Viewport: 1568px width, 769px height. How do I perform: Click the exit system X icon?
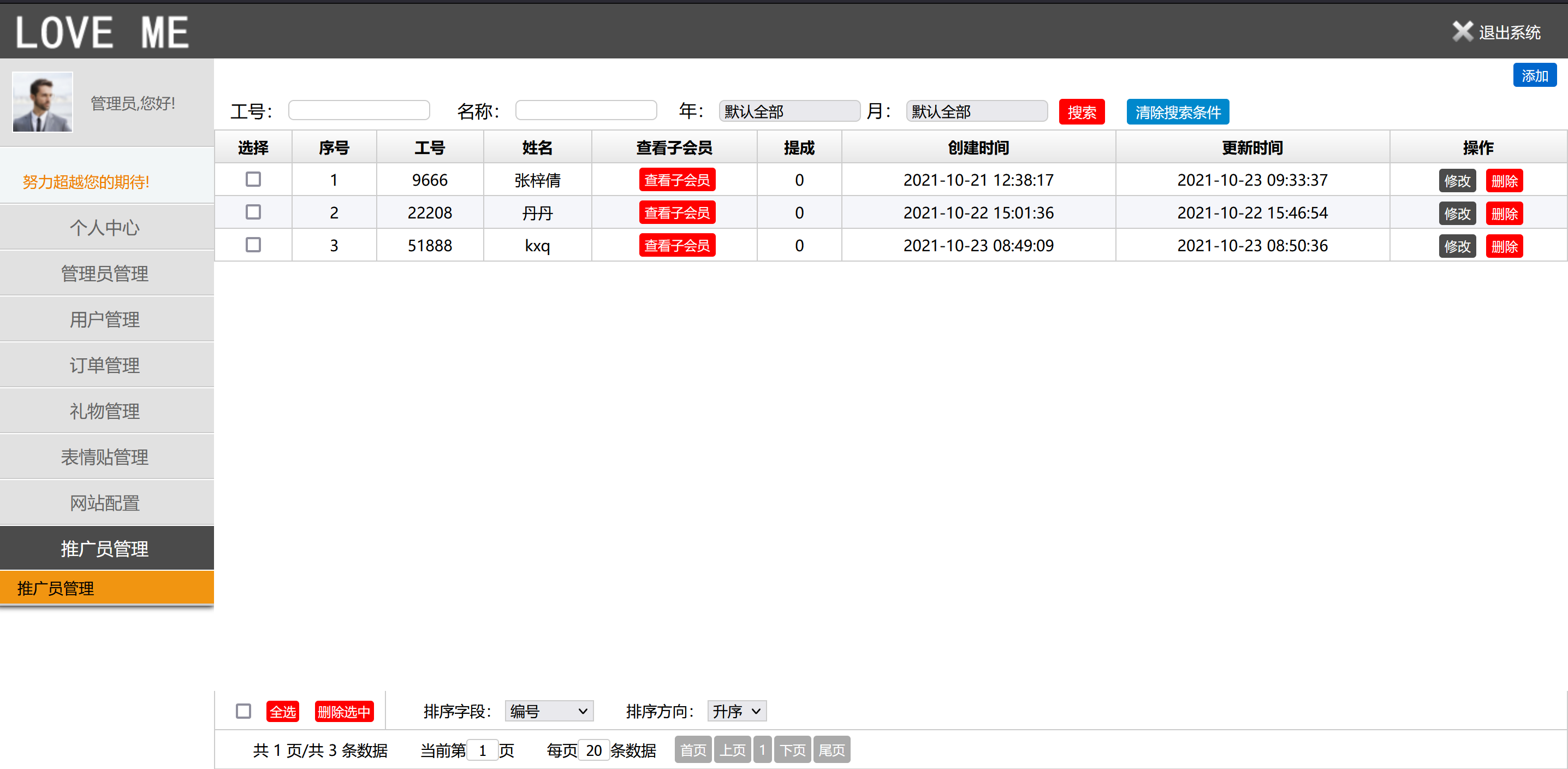coord(1462,32)
